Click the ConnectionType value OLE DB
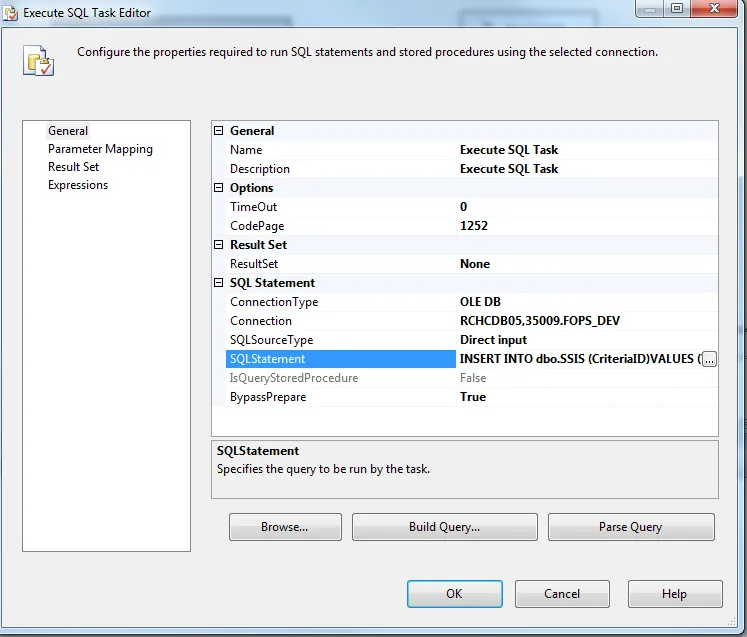 [x=480, y=302]
